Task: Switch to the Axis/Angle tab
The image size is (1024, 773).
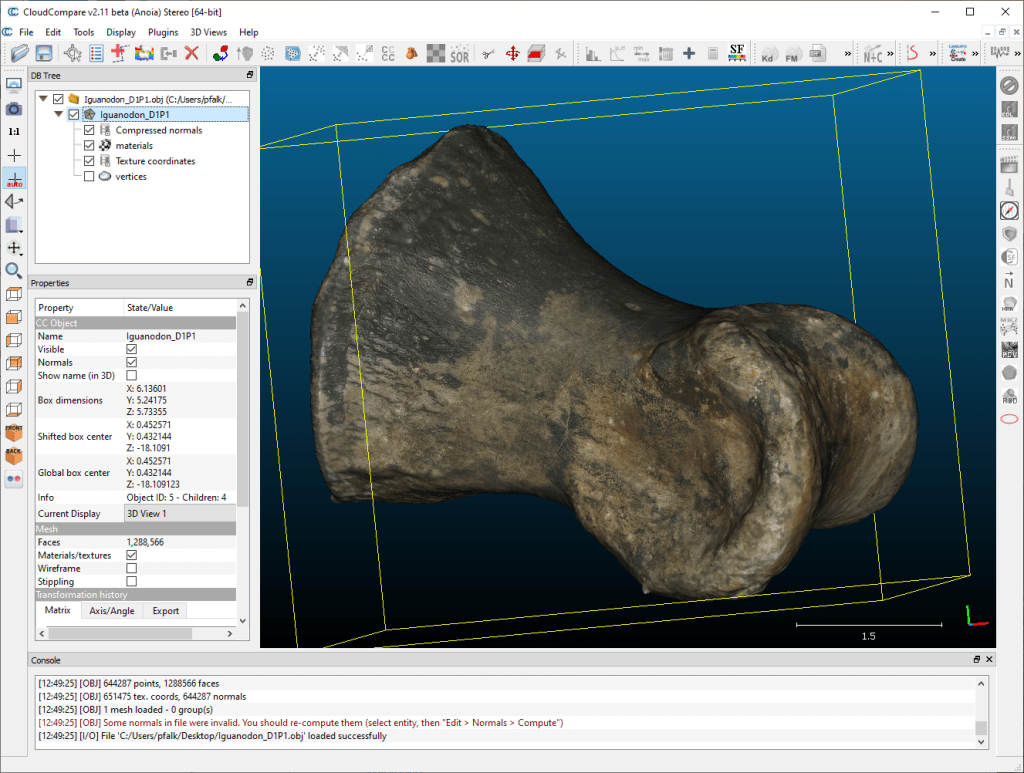Action: 111,610
